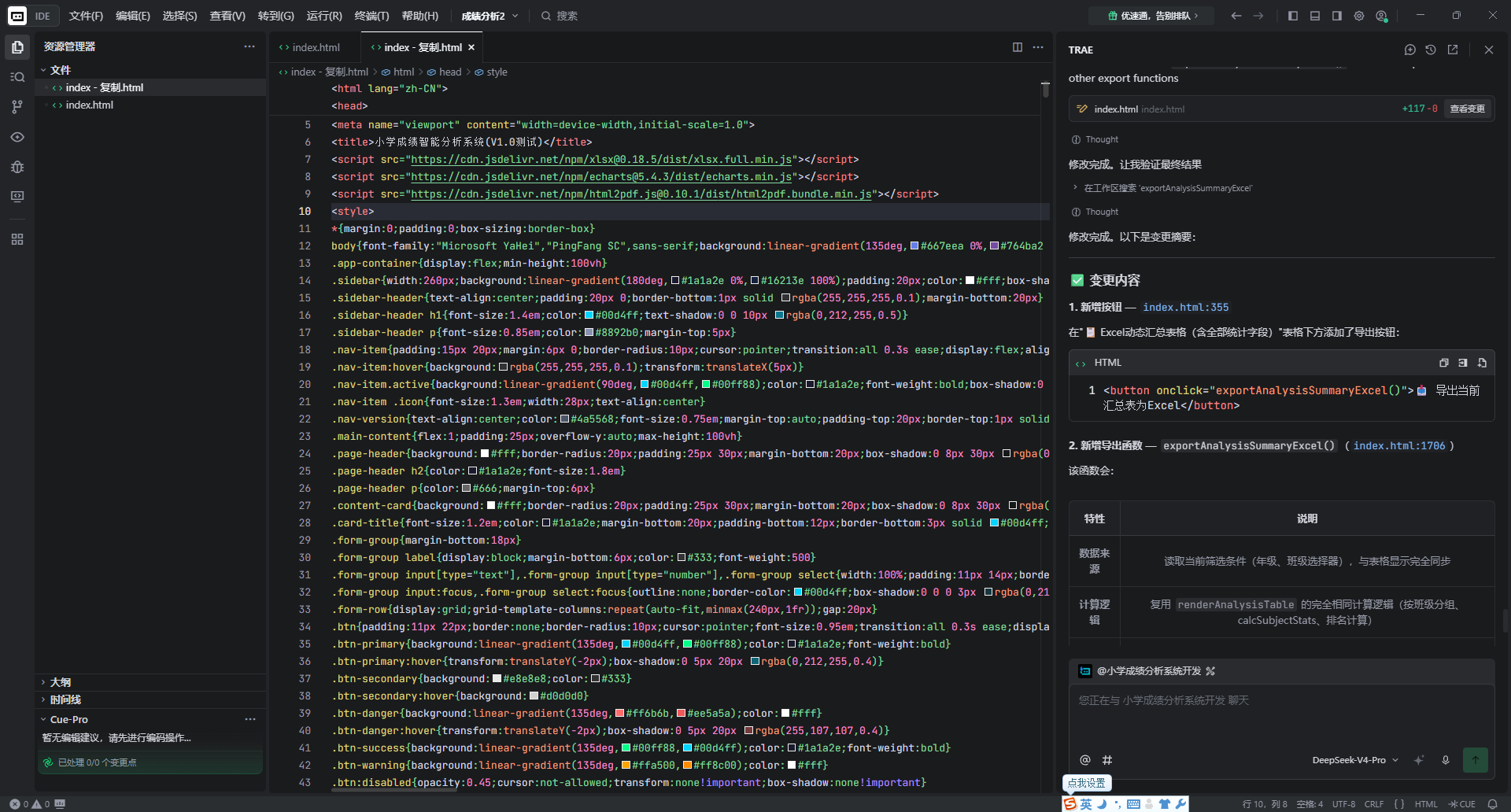Image resolution: width=1511 pixels, height=812 pixels.
Task: Toggle Sogou English/Chinese input mode
Action: [1086, 804]
